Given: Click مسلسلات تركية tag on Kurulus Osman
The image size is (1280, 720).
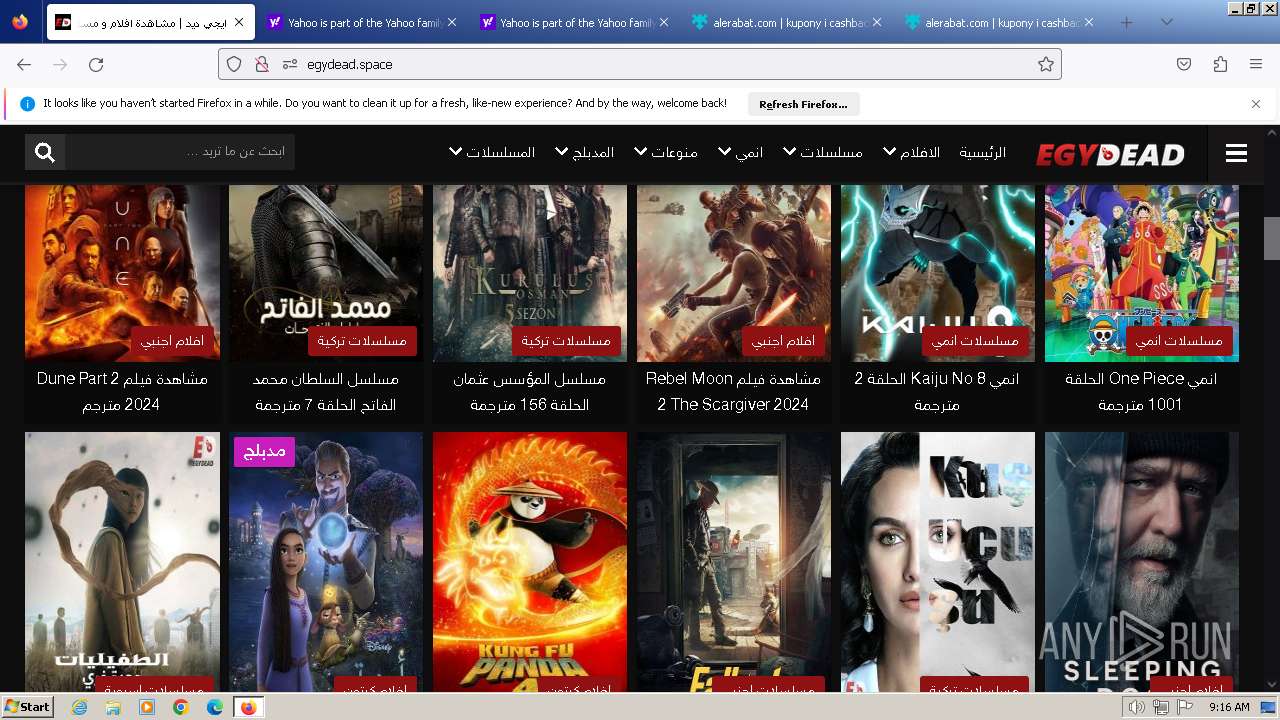Looking at the screenshot, I should tap(566, 341).
